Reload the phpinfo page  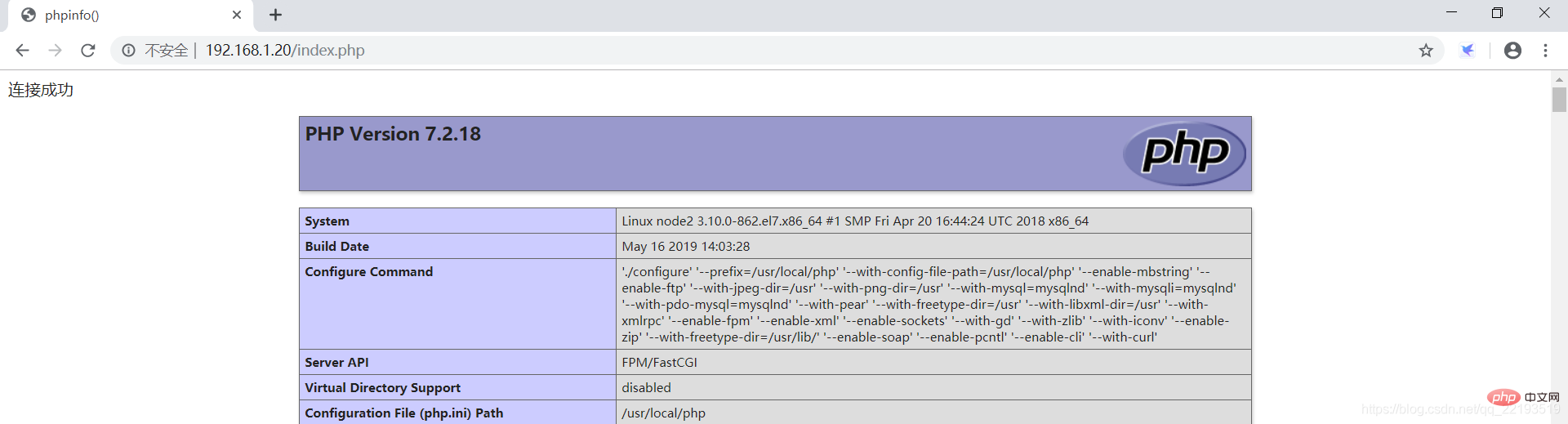click(88, 51)
